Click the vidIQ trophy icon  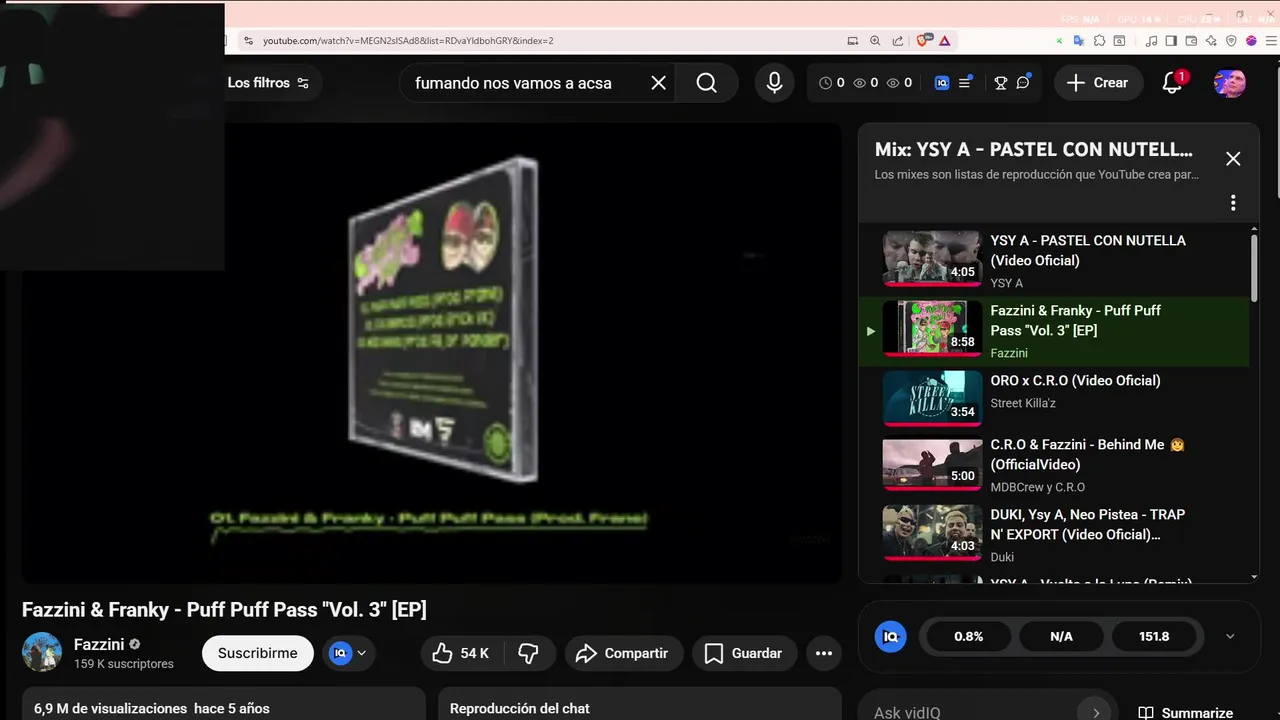1000,83
